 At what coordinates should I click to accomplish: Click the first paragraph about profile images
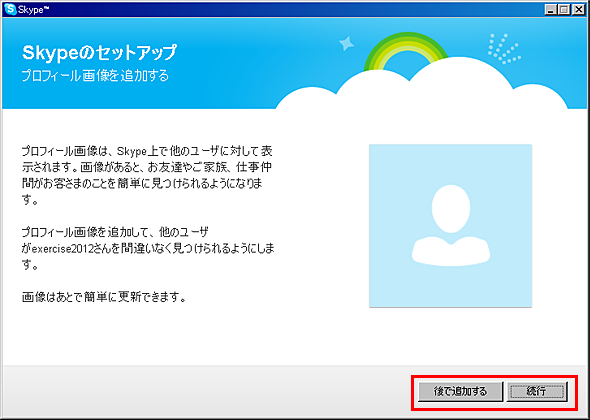[148, 175]
